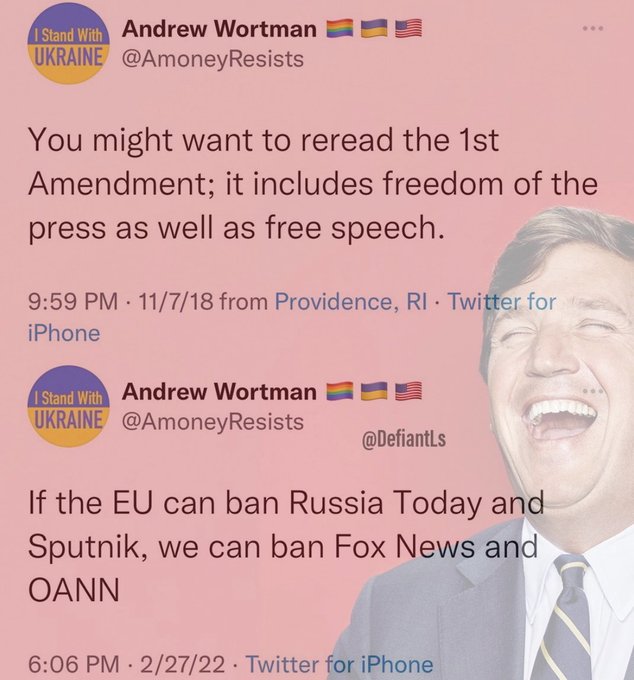The width and height of the screenshot is (634, 680).
Task: Click the @DefiantLs watermark text
Action: point(403,439)
